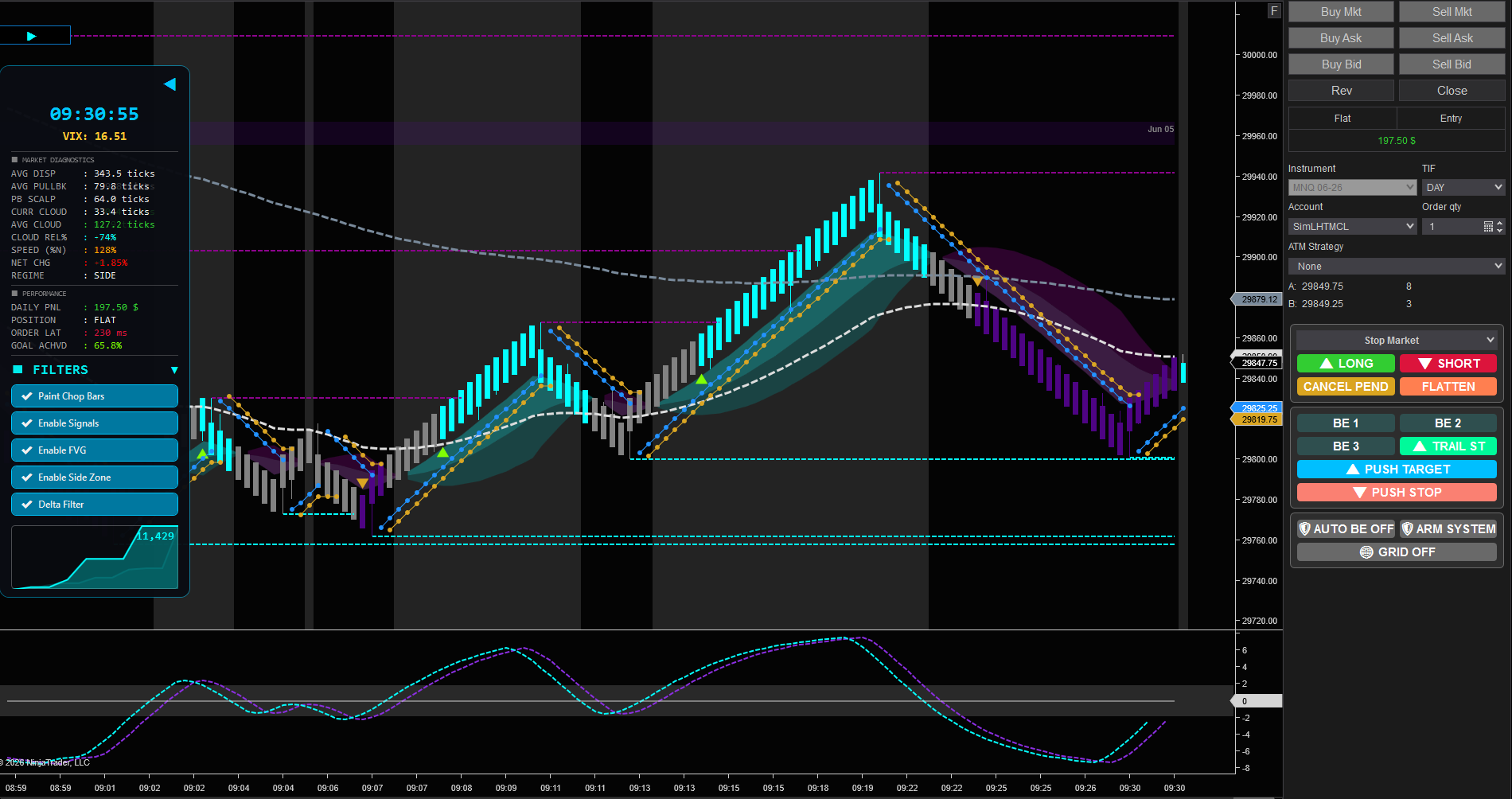This screenshot has width=1512, height=799.
Task: Click the PUSH TARGET button
Action: (1397, 470)
